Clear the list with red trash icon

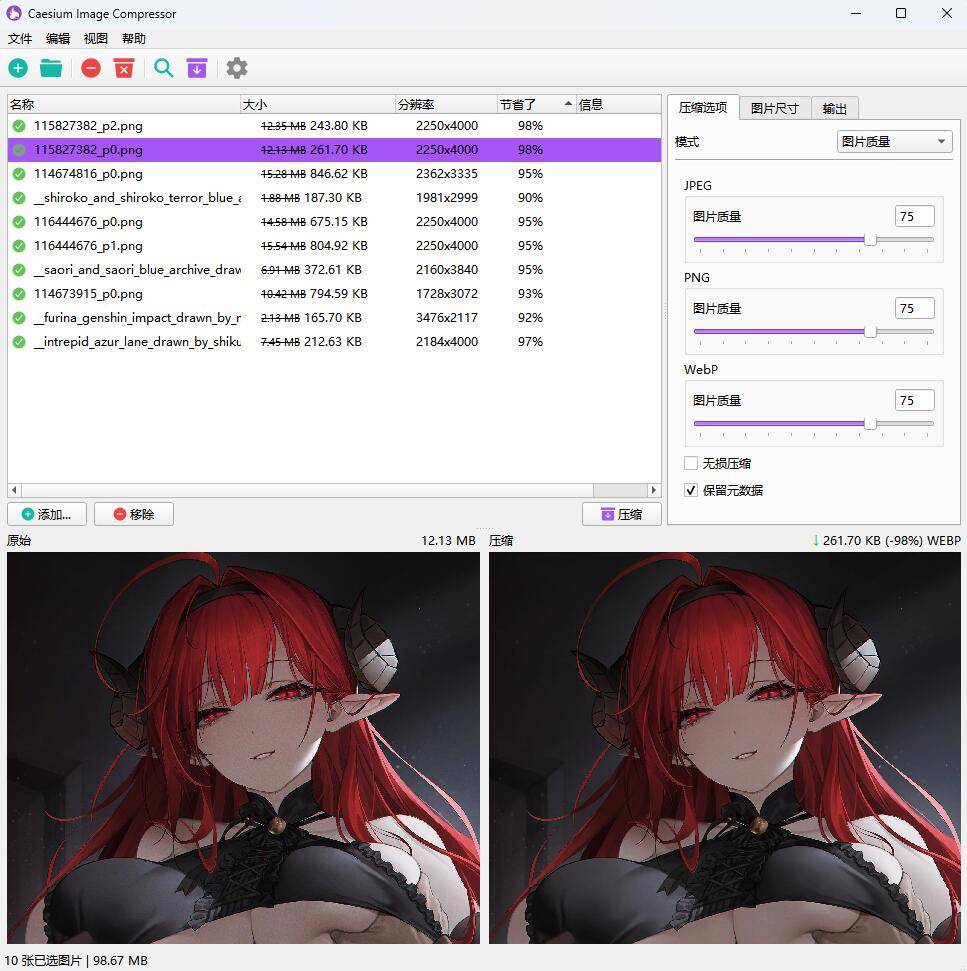(x=124, y=68)
